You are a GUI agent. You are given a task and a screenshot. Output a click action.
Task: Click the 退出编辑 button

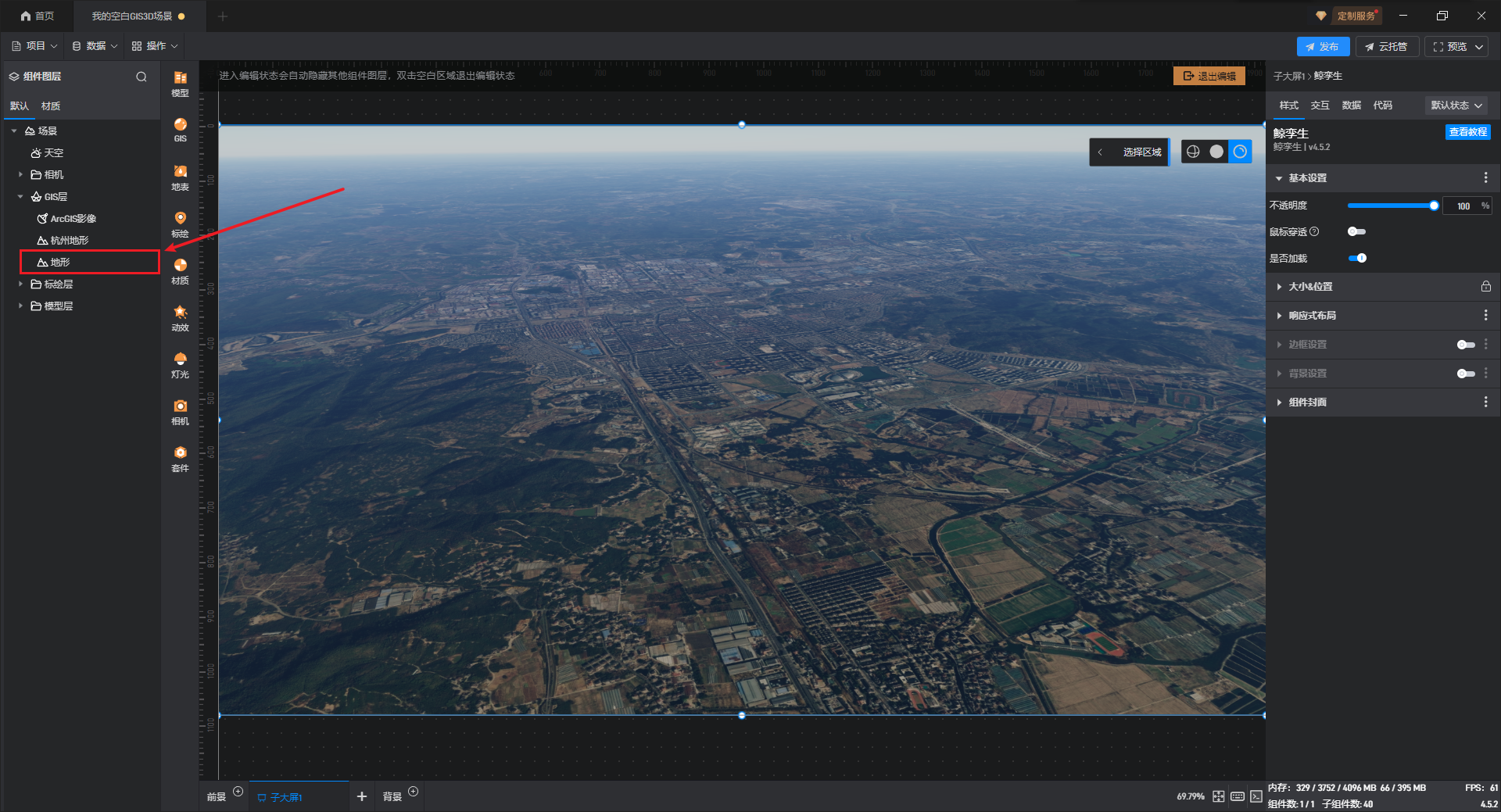point(1209,76)
